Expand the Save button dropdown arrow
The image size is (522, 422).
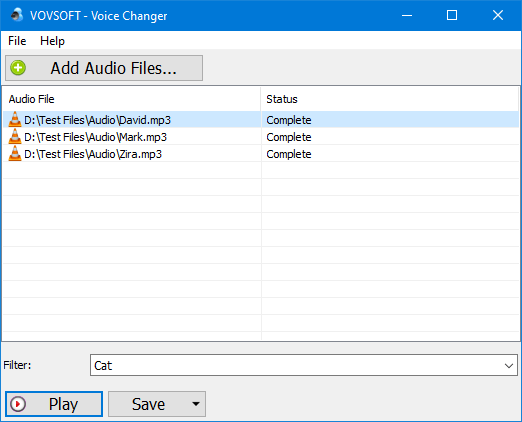pos(196,404)
